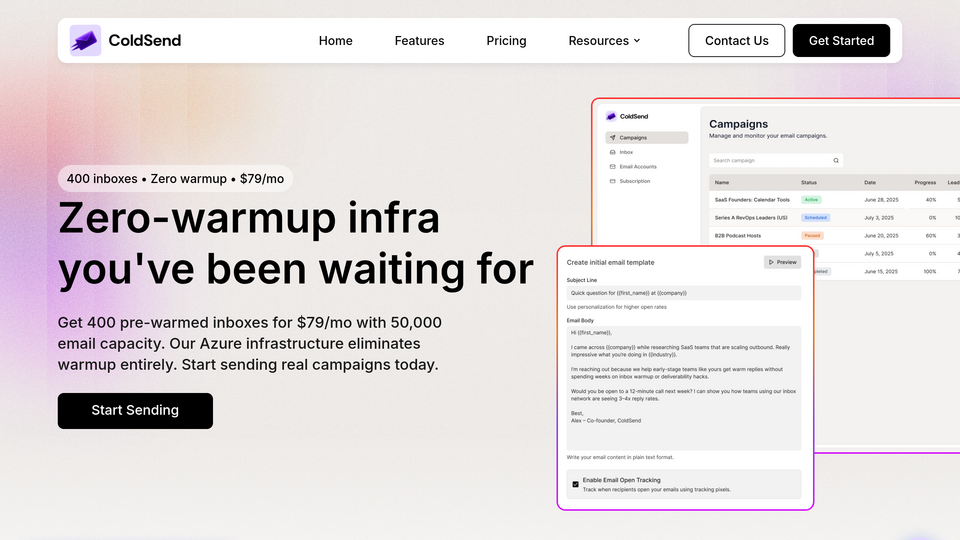Viewport: 960px width, 540px height.
Task: Click 'Series A RevOps Leaders (US)' campaign row
Action: tap(834, 217)
